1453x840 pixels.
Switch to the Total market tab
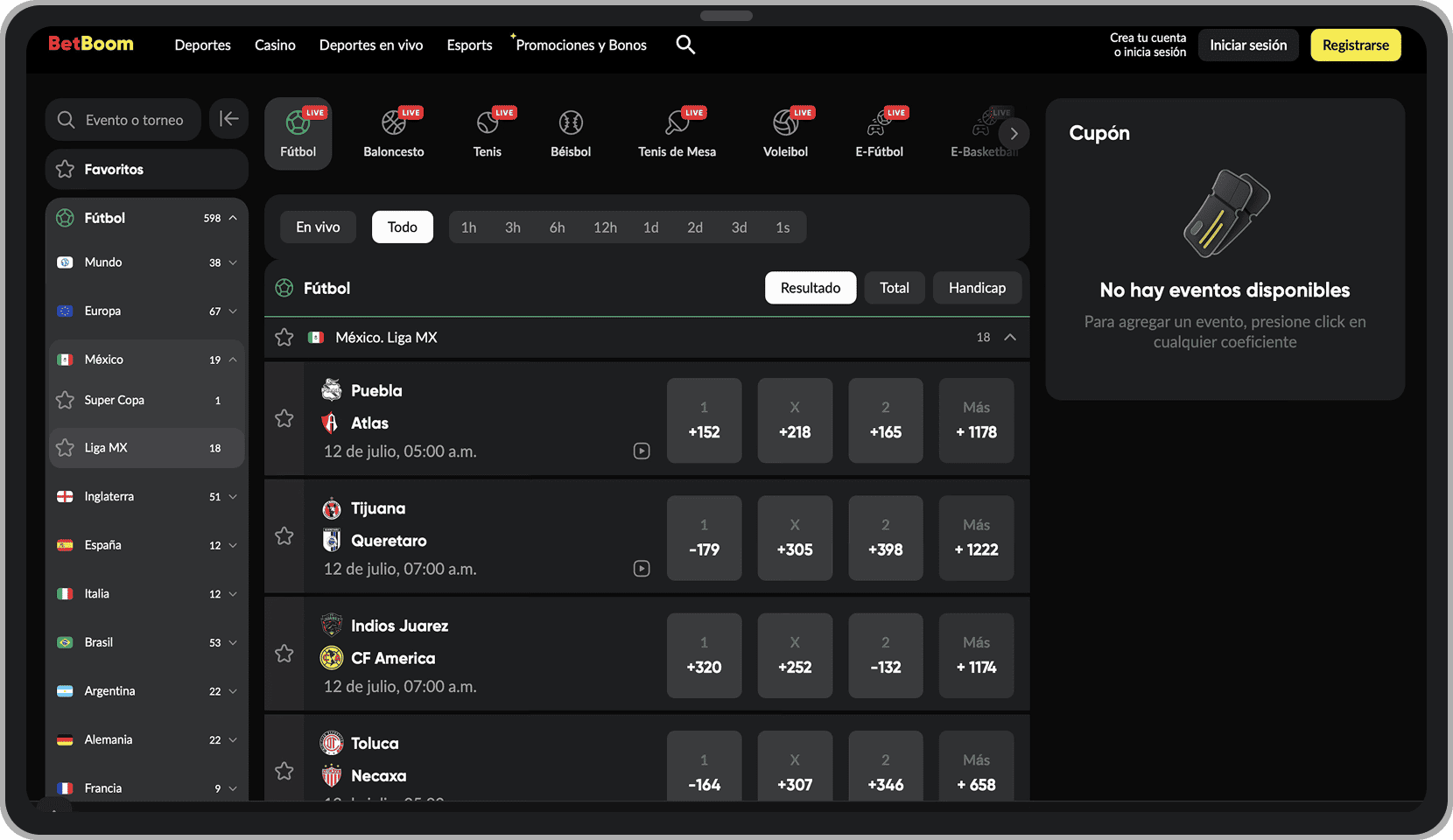(x=895, y=288)
